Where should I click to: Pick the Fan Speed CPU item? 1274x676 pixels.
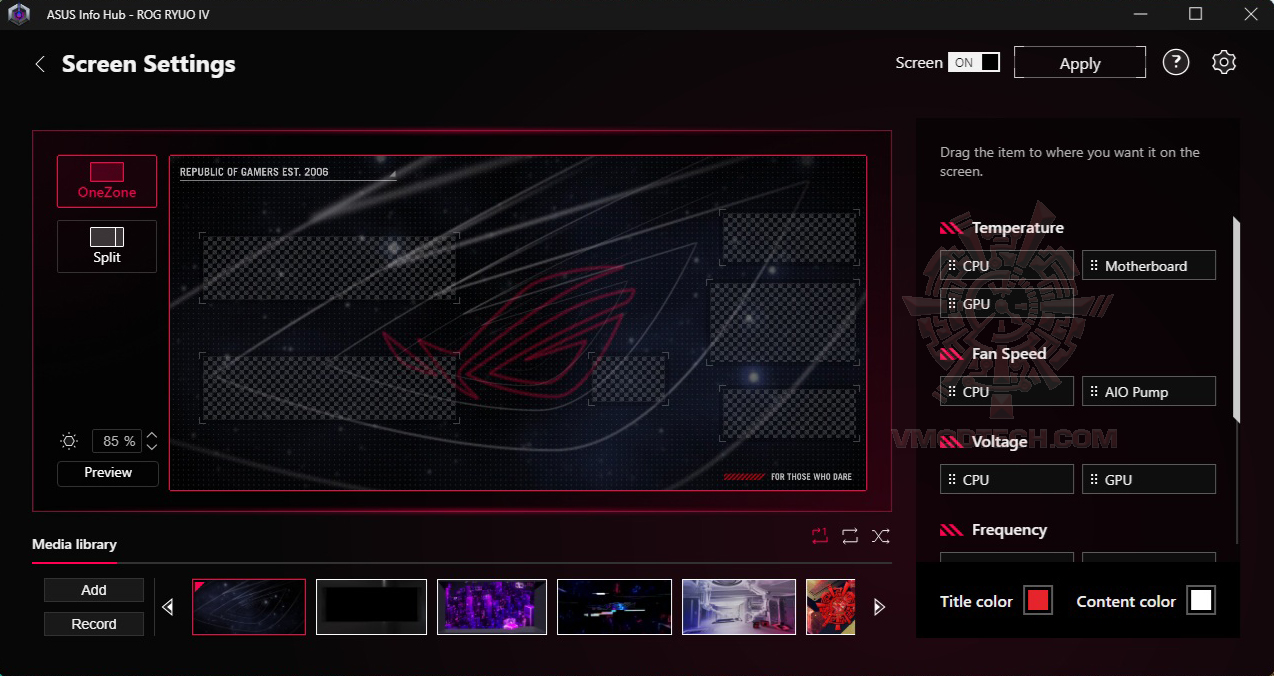pos(1007,392)
